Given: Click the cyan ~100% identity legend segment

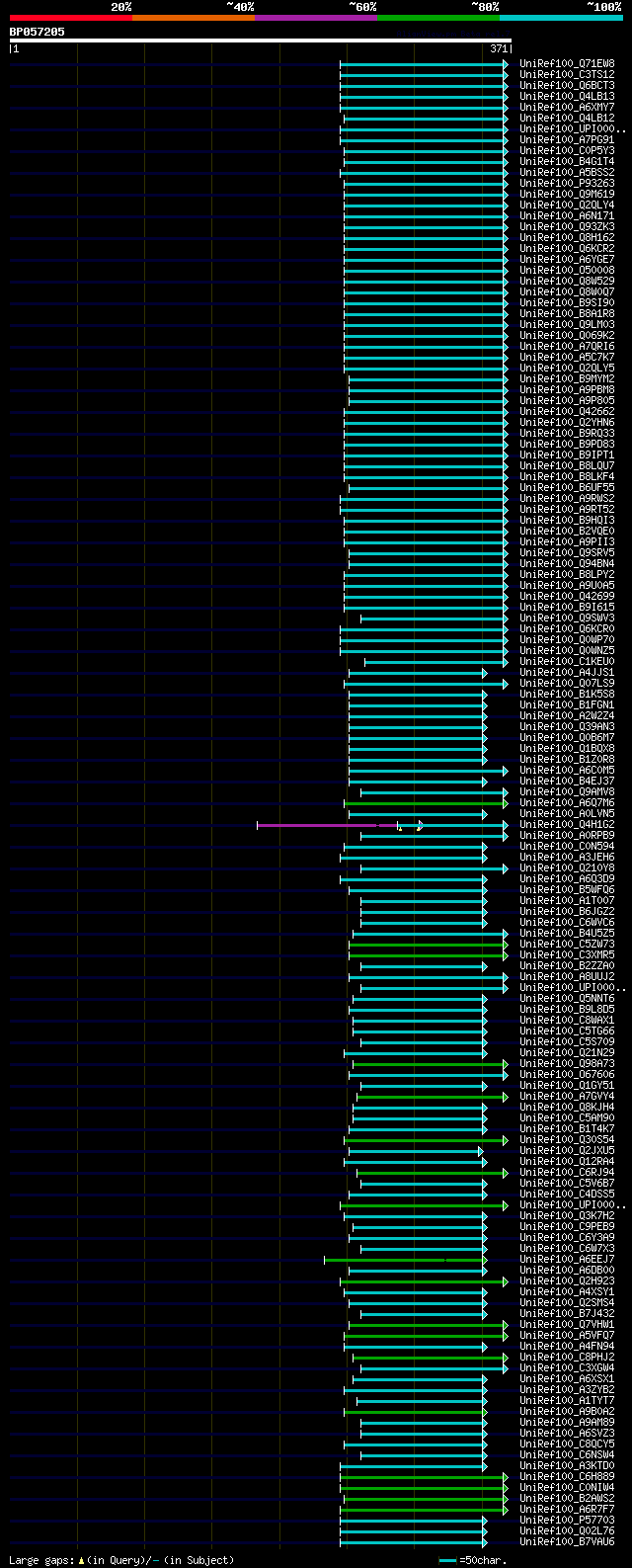Looking at the screenshot, I should point(561,18).
